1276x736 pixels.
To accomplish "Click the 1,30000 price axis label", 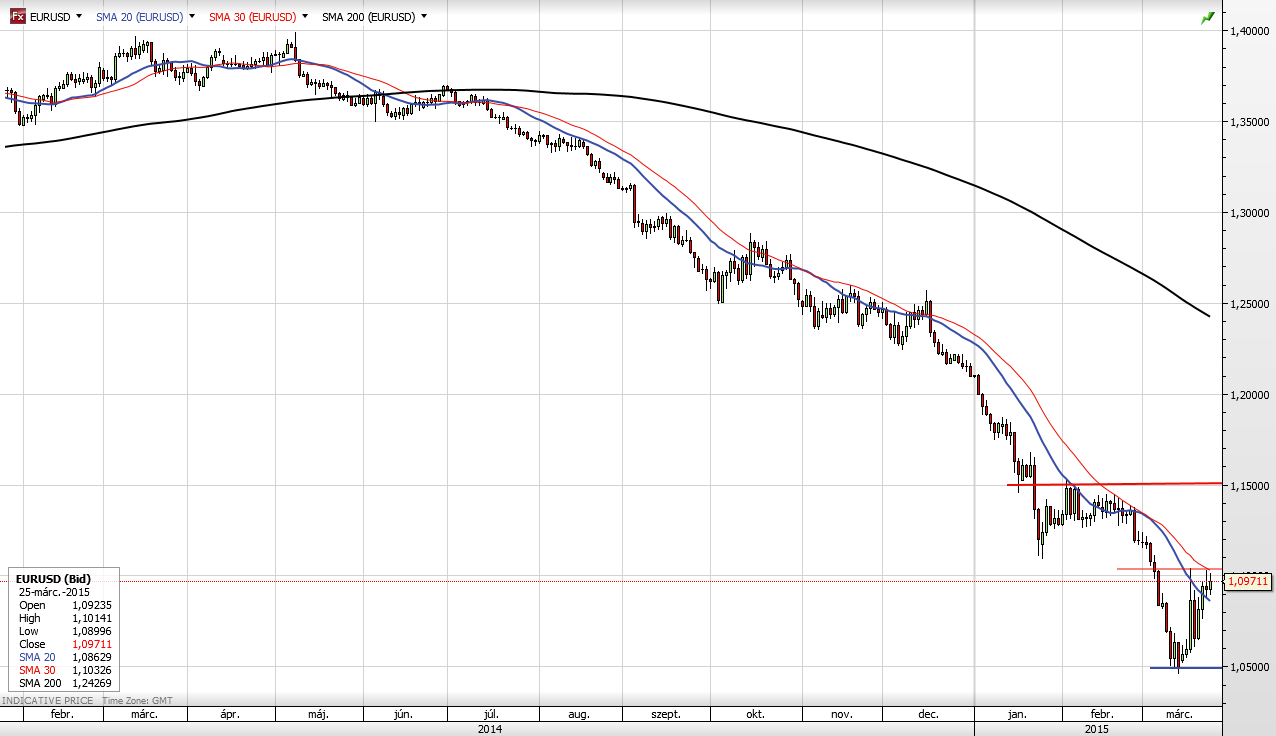I will (x=1250, y=213).
